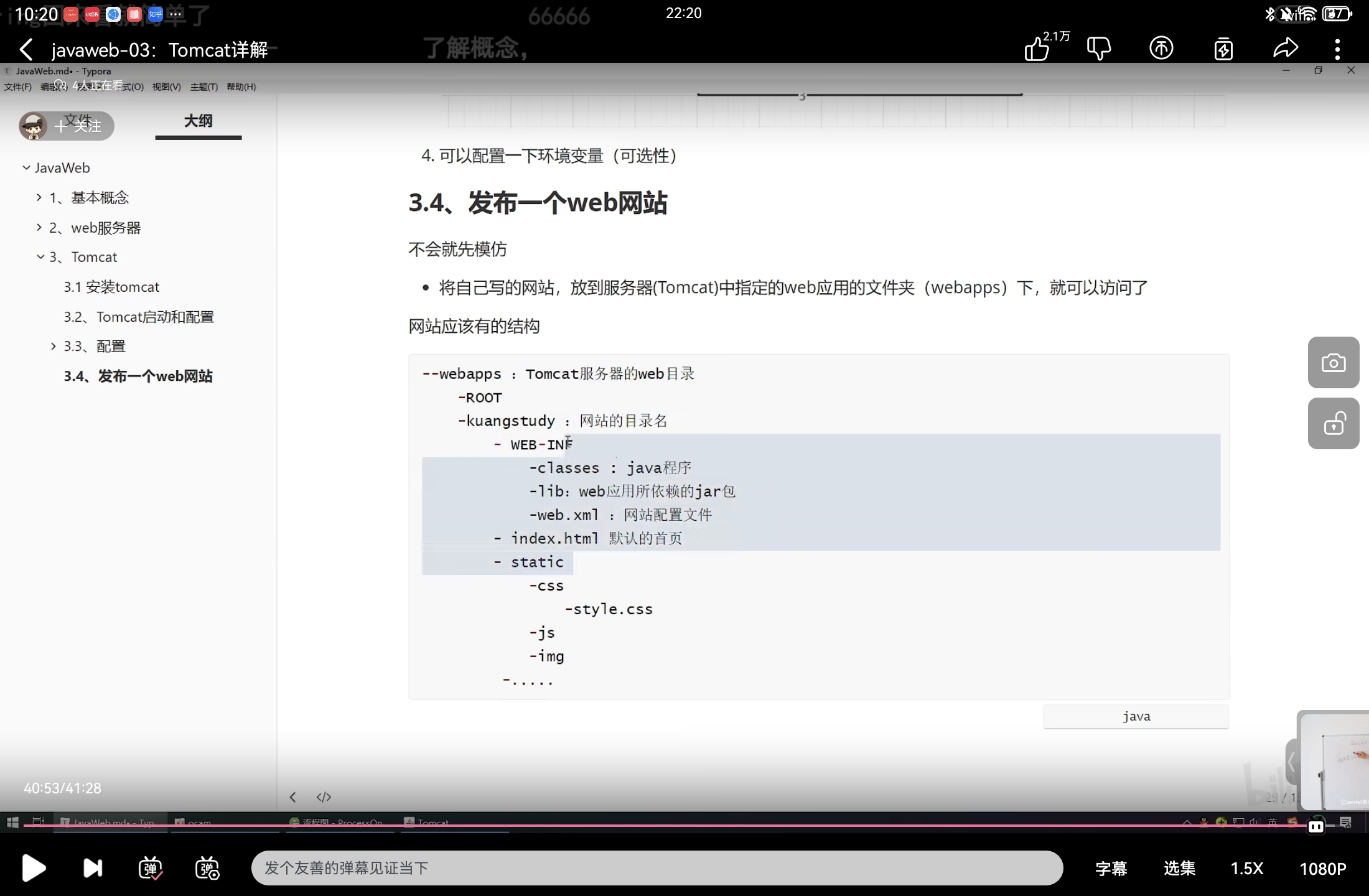The height and width of the screenshot is (896, 1369).
Task: Follow the uploader with +关注 button
Action: (78, 126)
